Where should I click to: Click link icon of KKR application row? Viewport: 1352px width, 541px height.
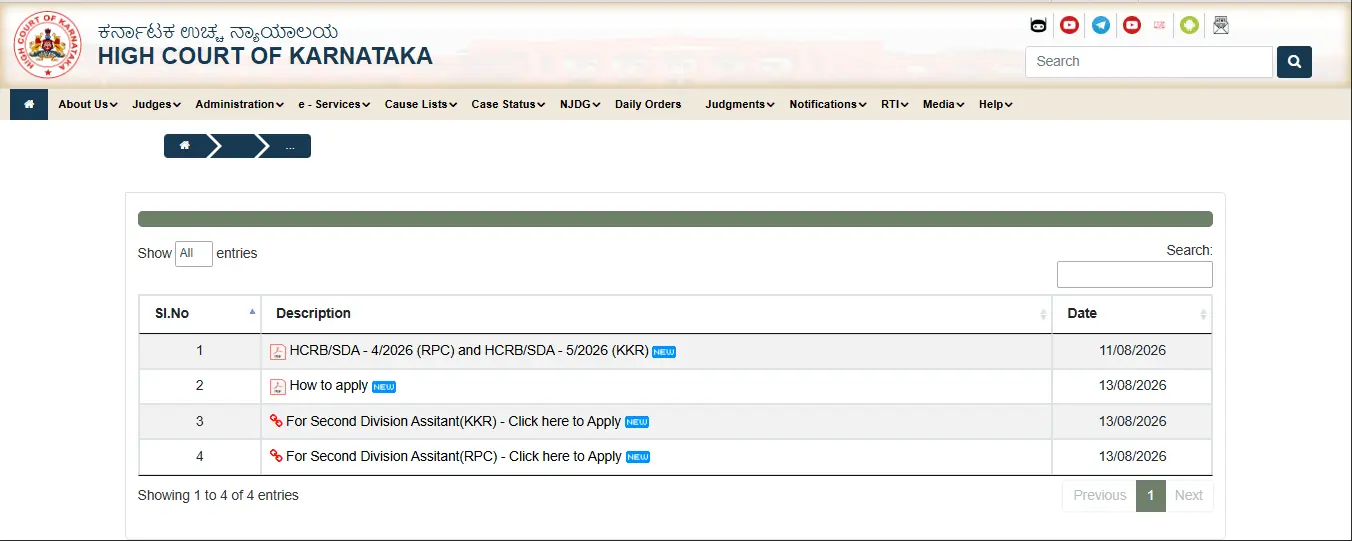click(x=276, y=421)
